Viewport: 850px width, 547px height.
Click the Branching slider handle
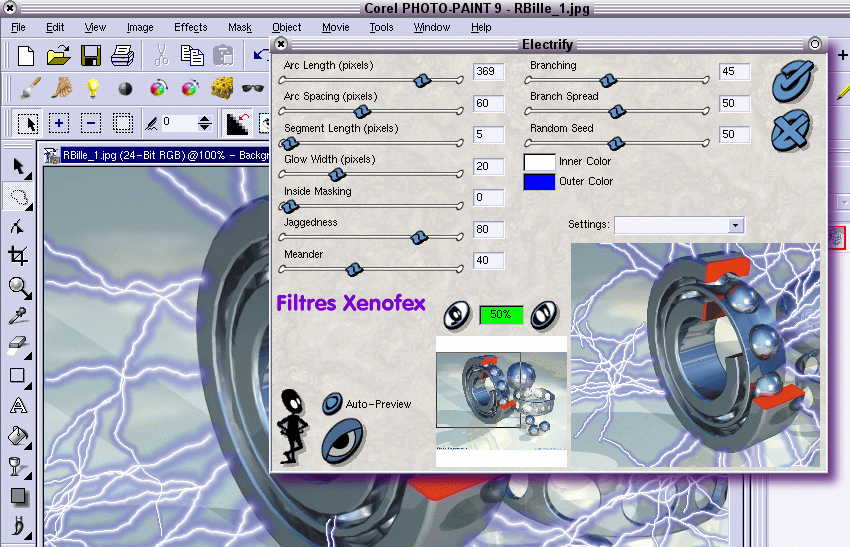click(x=608, y=81)
